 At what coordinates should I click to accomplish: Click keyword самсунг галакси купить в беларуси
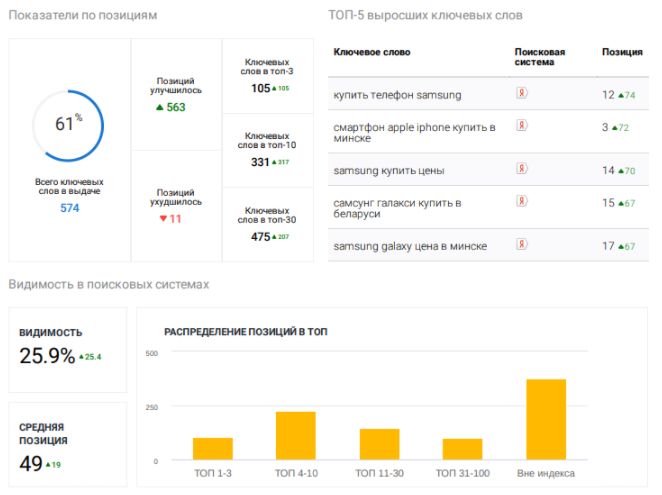[x=397, y=208]
